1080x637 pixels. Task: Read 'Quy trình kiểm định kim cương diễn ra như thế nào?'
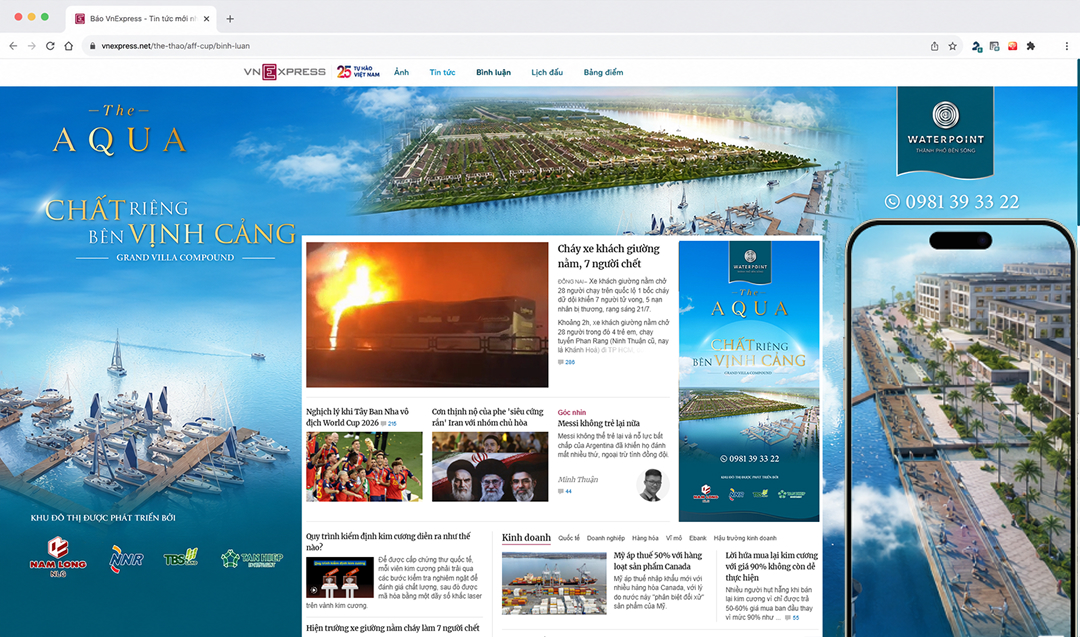pyautogui.click(x=388, y=541)
